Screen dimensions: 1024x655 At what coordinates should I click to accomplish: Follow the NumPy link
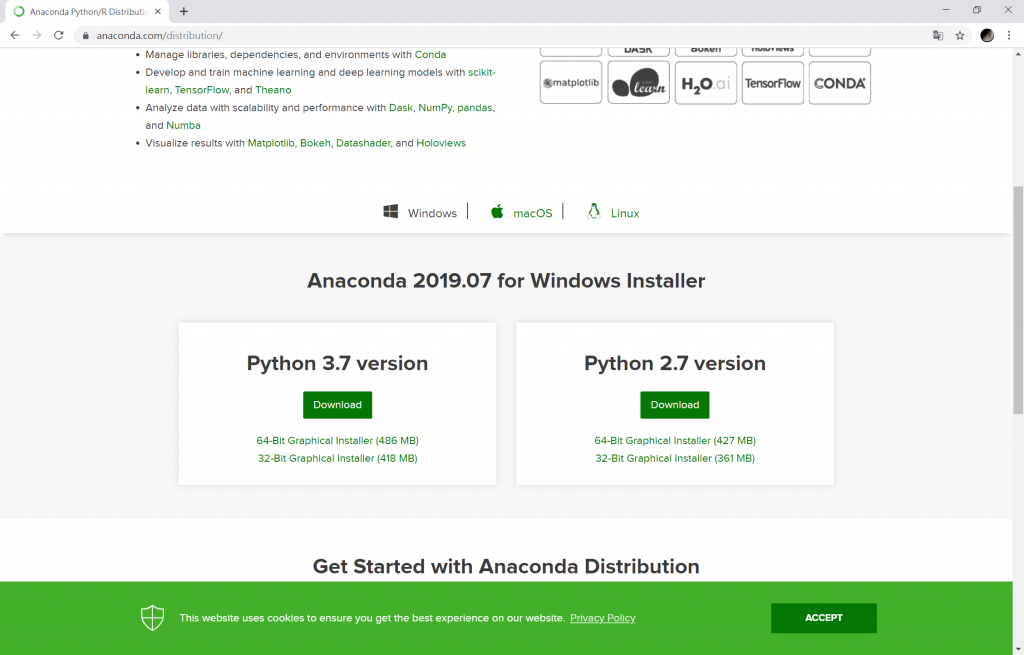tap(435, 108)
